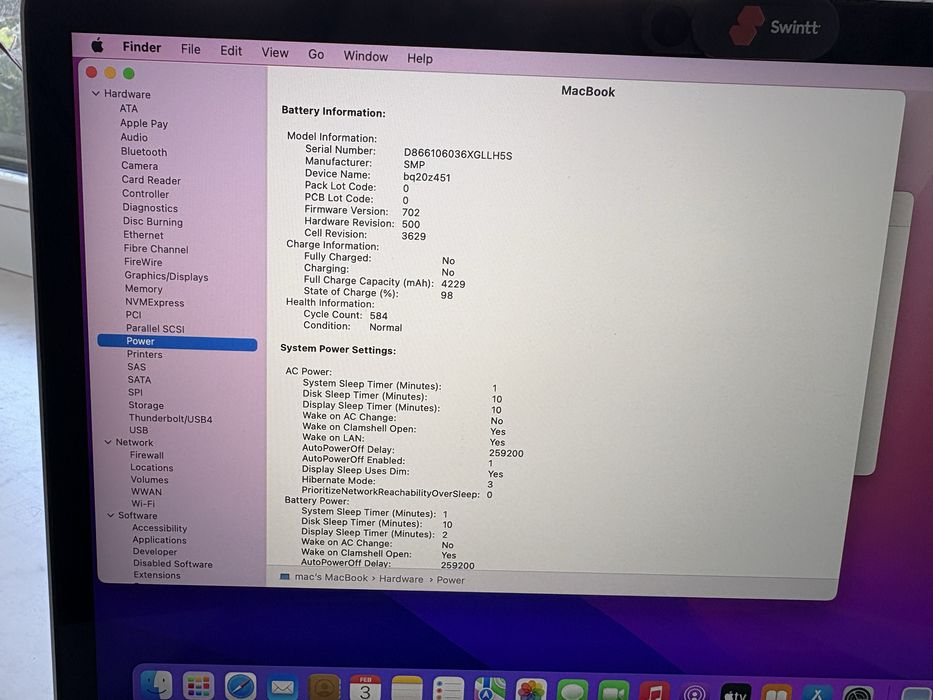The width and height of the screenshot is (933, 700).
Task: Select Thunderbolt/USB4 in sidebar
Action: [170, 418]
